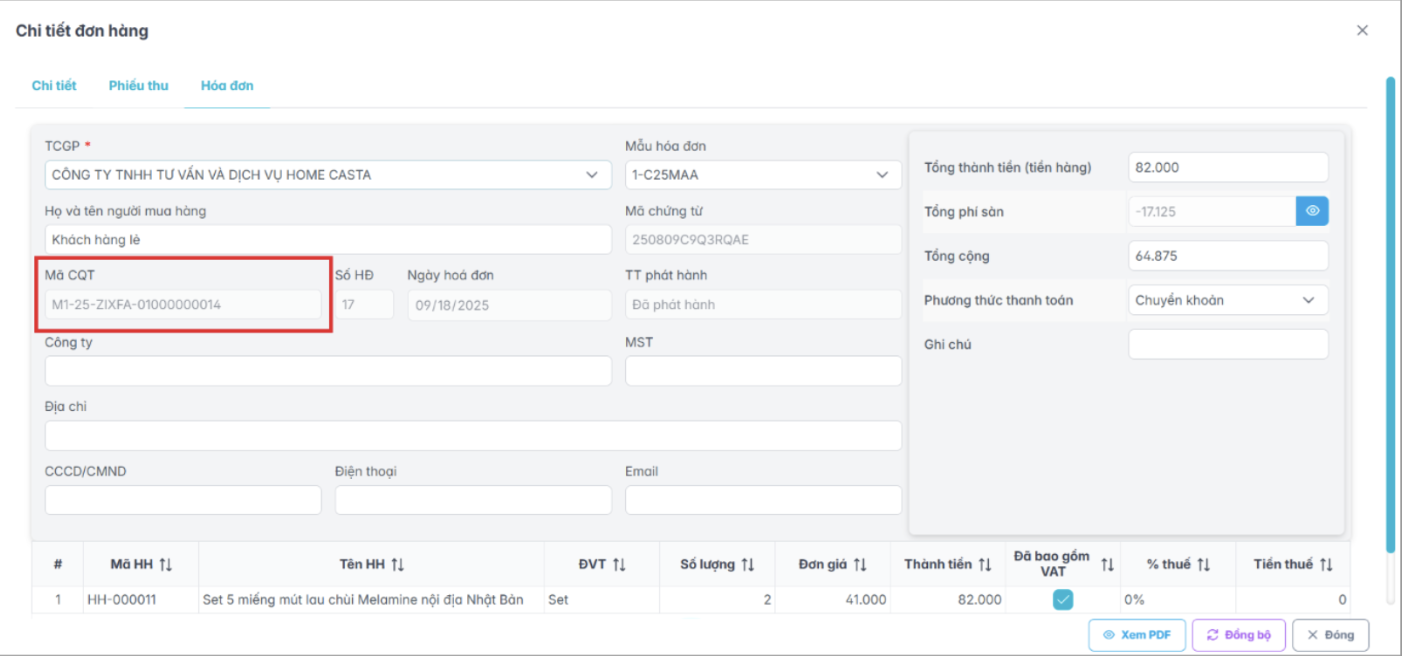1402x656 pixels.
Task: Open Phương thức thanh toán dropdown
Action: coord(1308,300)
